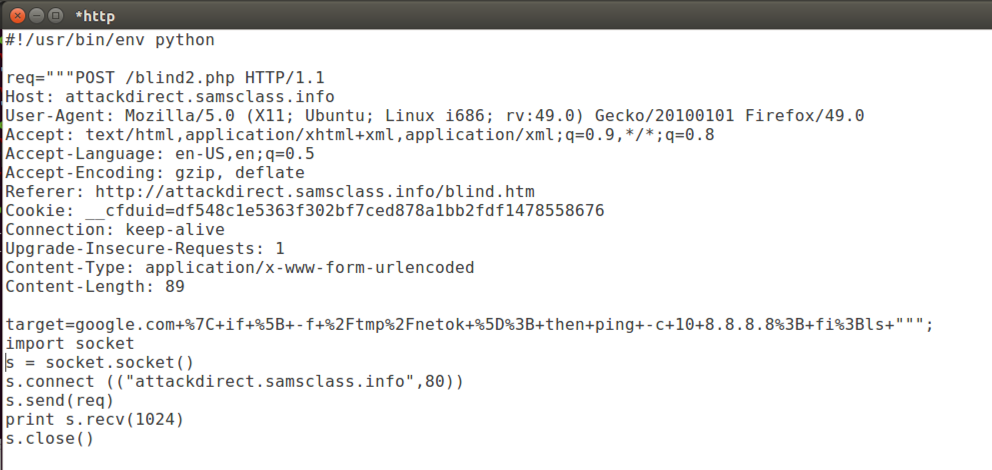Click the Content-Type header line
Screen dimensions: 992x470
tap(240, 268)
